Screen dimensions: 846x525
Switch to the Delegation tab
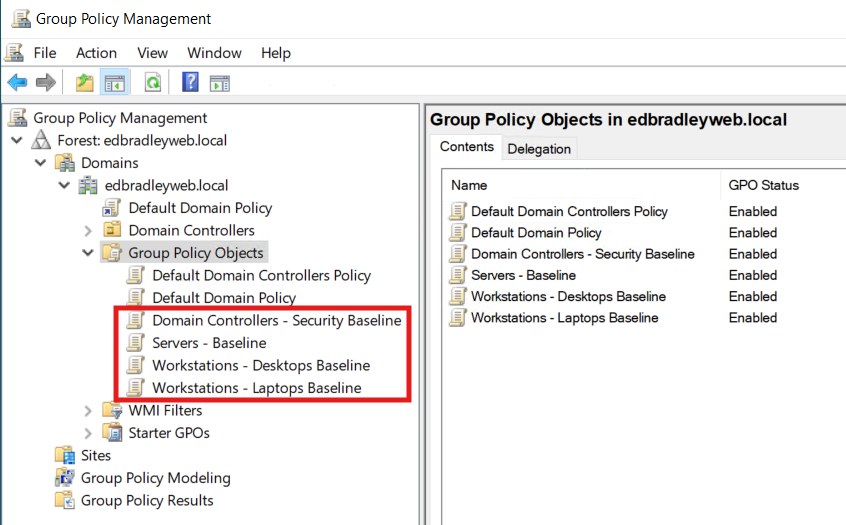point(539,149)
